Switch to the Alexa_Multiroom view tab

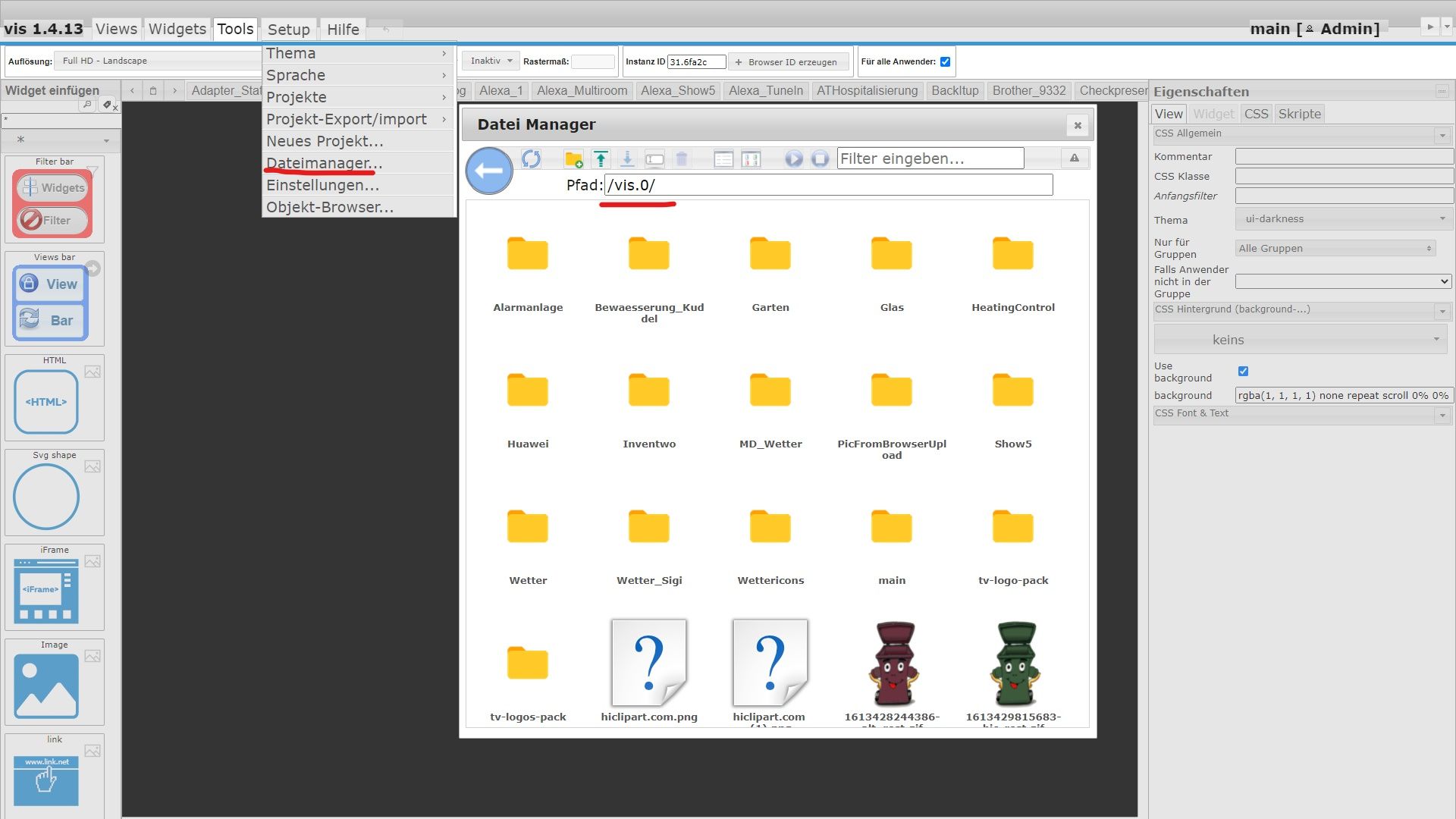[x=582, y=90]
